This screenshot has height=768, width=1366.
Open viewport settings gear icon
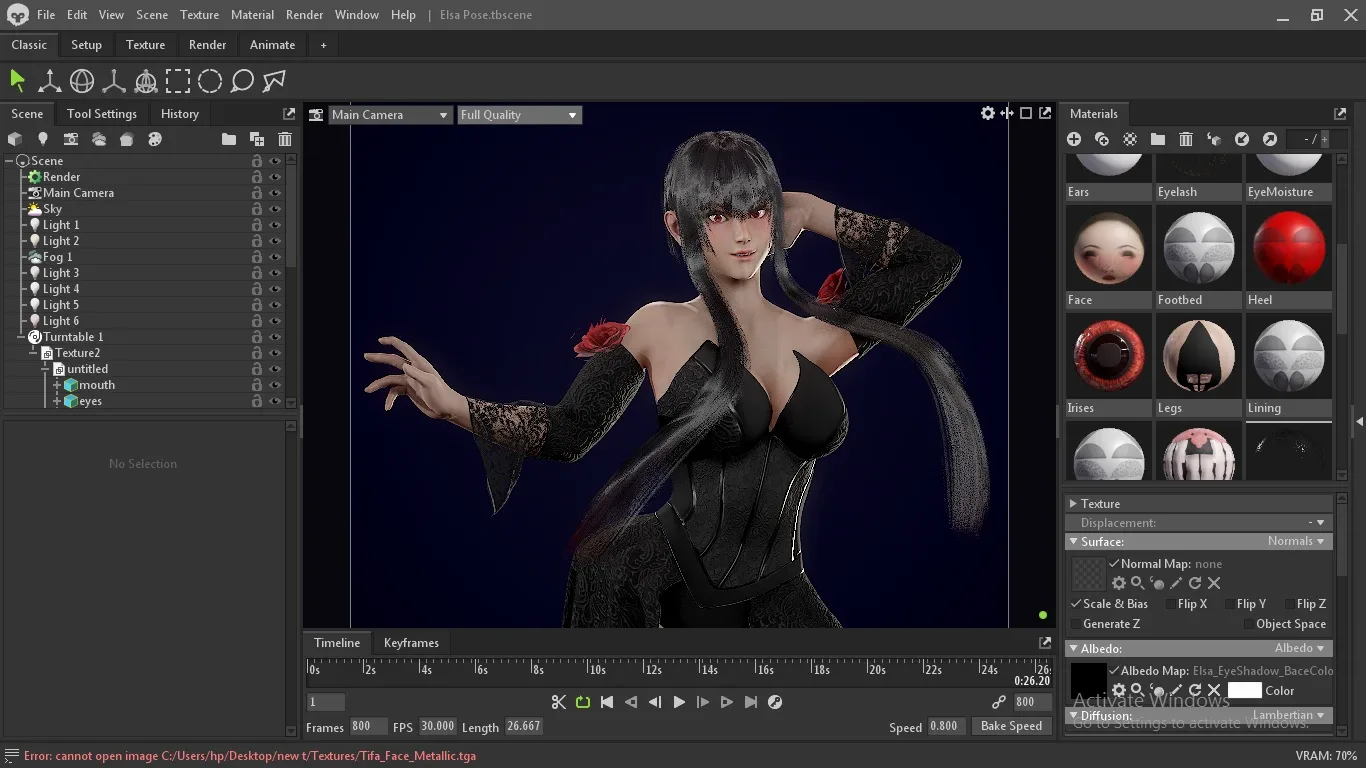pyautogui.click(x=988, y=114)
